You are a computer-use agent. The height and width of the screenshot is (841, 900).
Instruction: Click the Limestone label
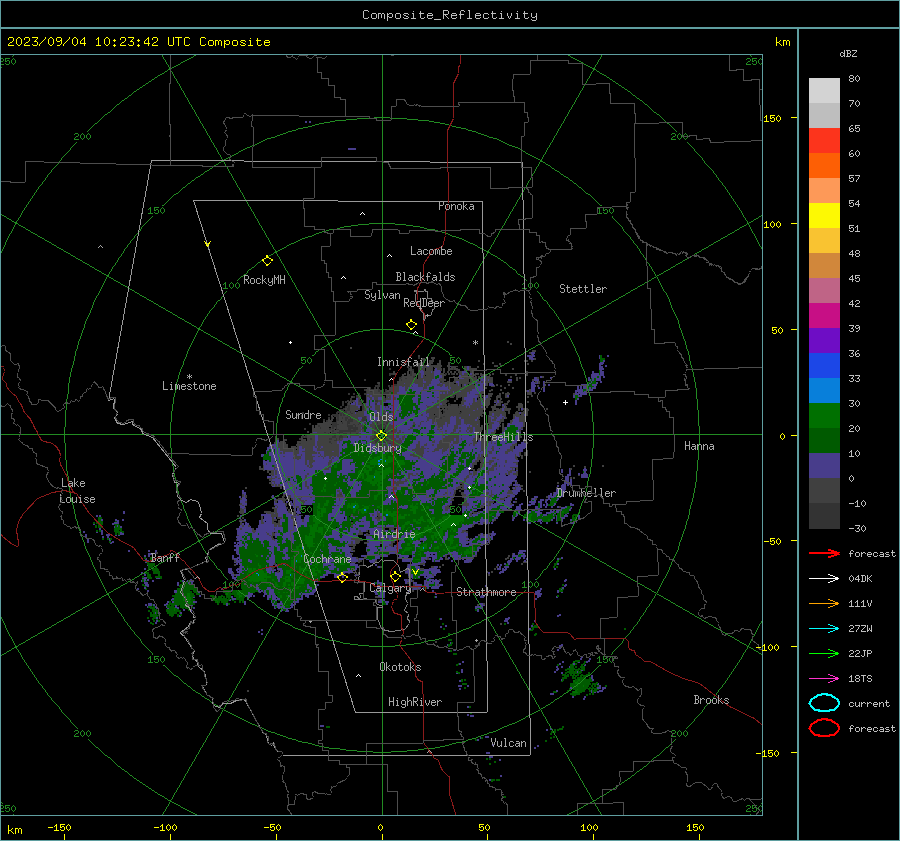(x=189, y=386)
